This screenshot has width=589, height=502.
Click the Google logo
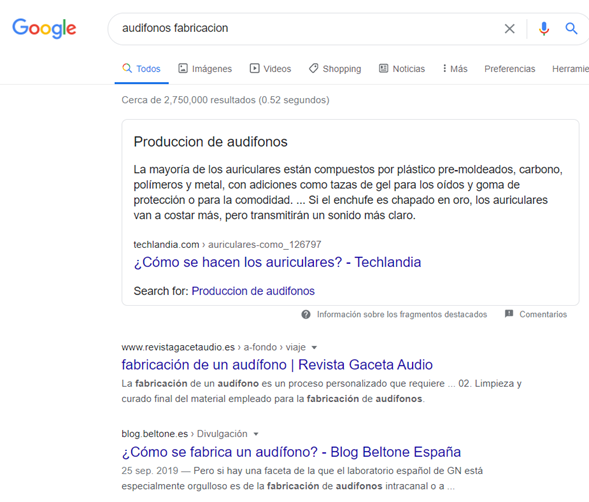point(44,28)
